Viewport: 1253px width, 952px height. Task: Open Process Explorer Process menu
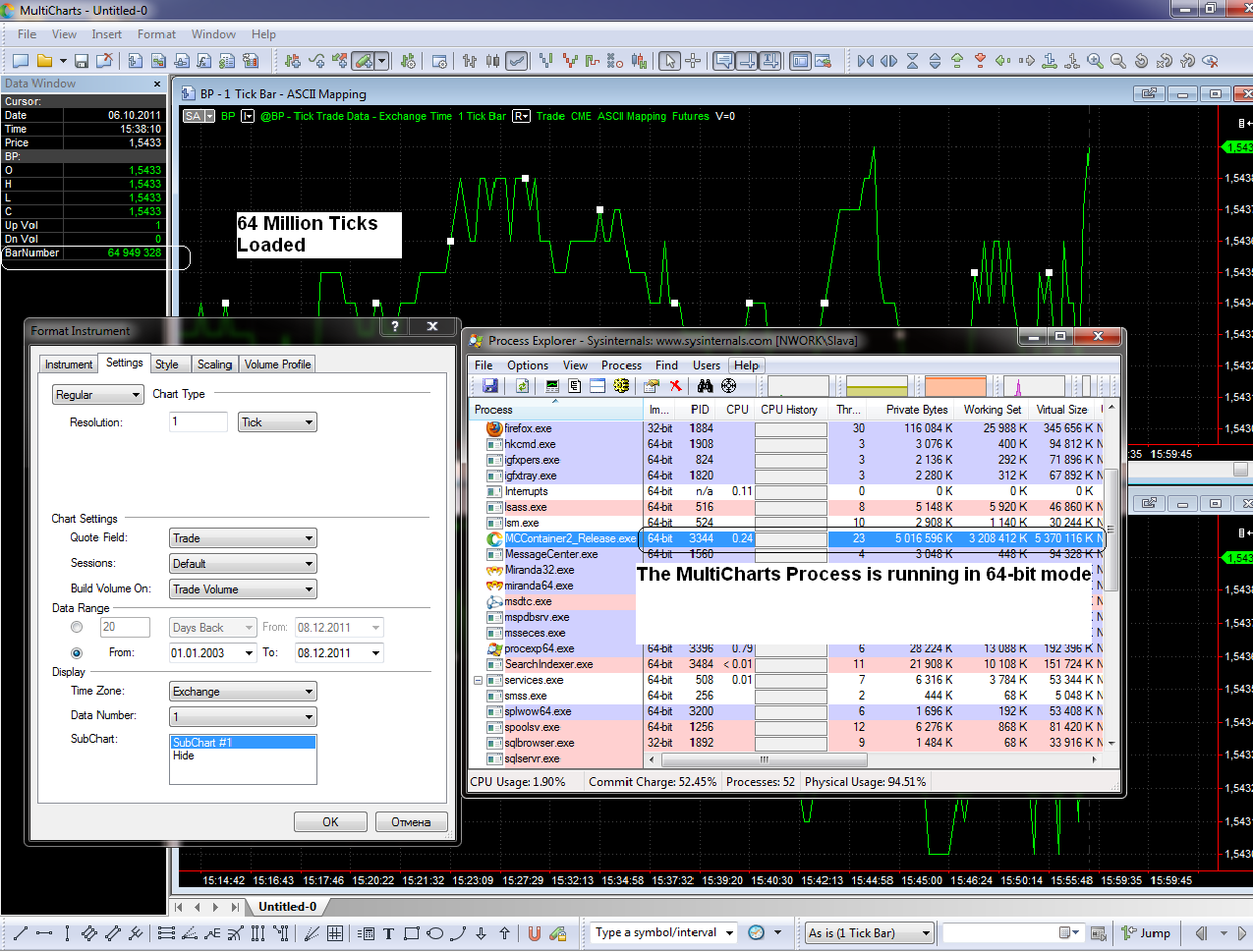click(621, 365)
